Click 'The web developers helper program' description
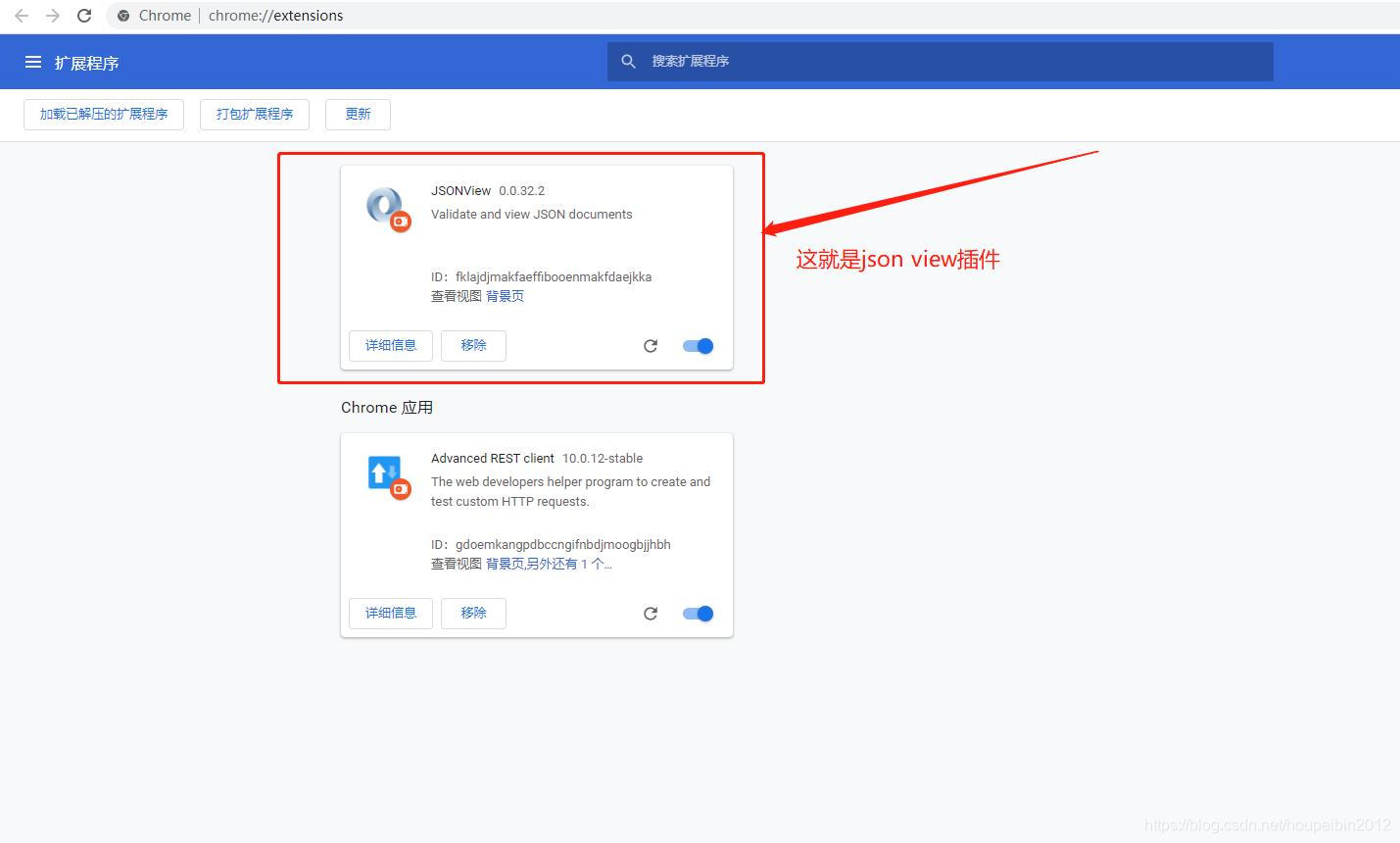Viewport: 1400px width, 843px height. point(571,491)
